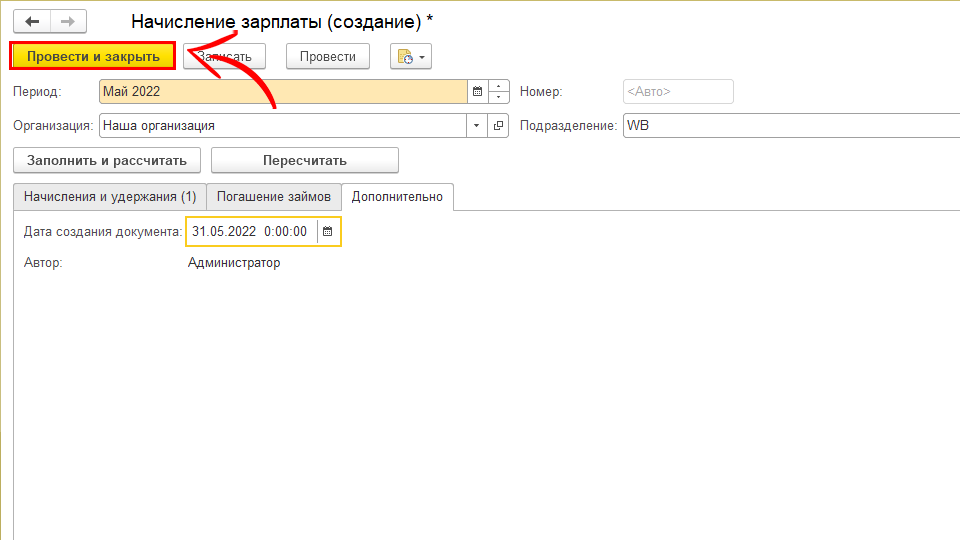Decrease the period with the down stepper arrow
The height and width of the screenshot is (540, 960).
[498, 97]
